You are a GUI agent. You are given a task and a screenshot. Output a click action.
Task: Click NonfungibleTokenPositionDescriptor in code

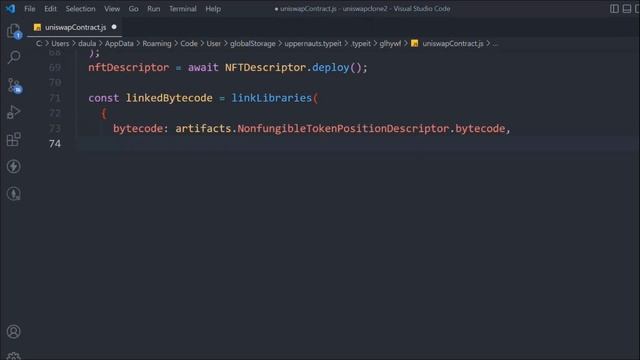pos(343,129)
